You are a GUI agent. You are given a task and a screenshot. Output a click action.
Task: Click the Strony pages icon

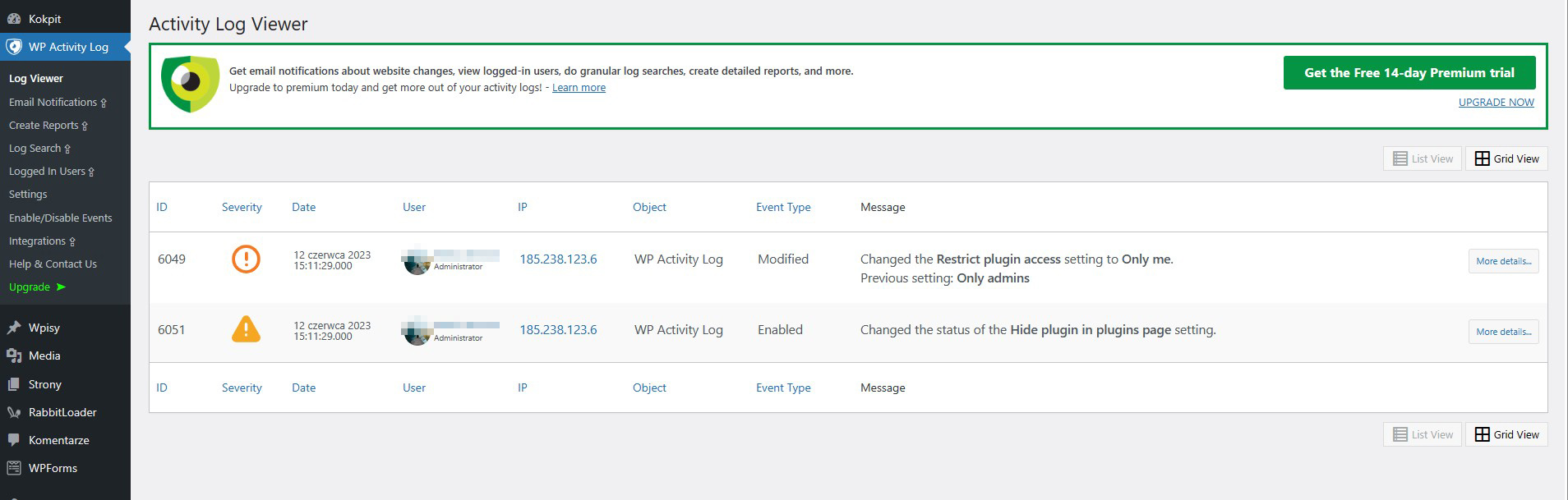pos(14,384)
